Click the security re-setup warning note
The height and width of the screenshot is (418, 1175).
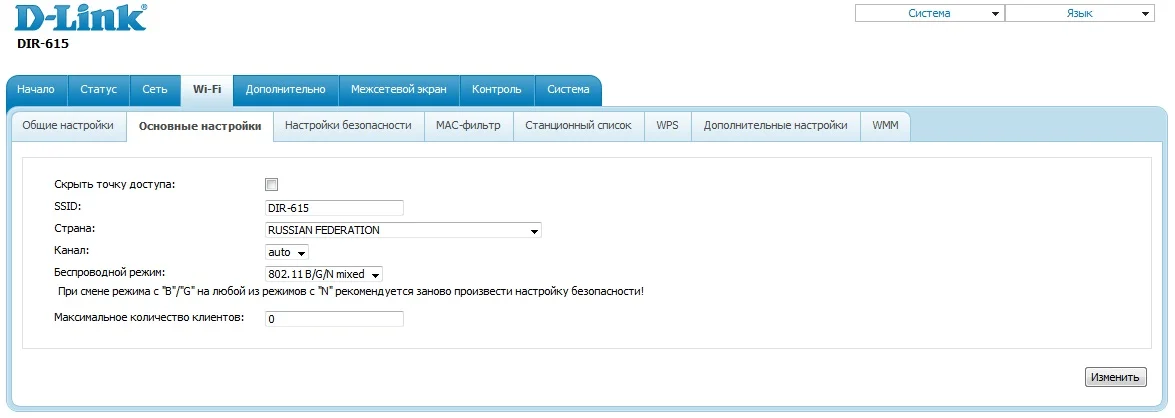[x=351, y=291]
